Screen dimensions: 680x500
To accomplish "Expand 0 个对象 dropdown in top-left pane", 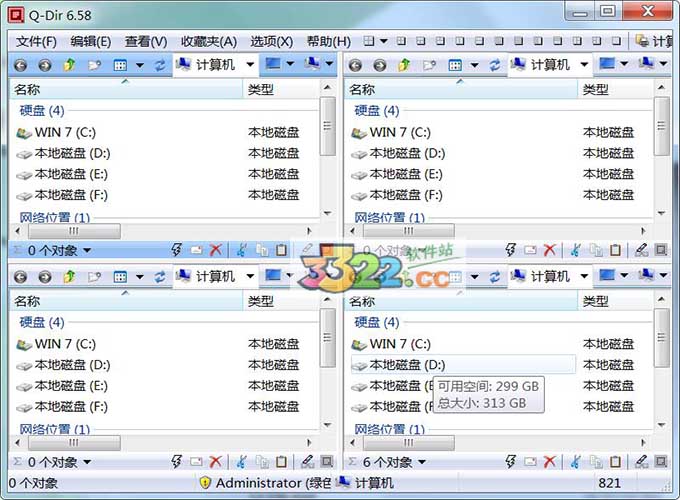I will [87, 251].
